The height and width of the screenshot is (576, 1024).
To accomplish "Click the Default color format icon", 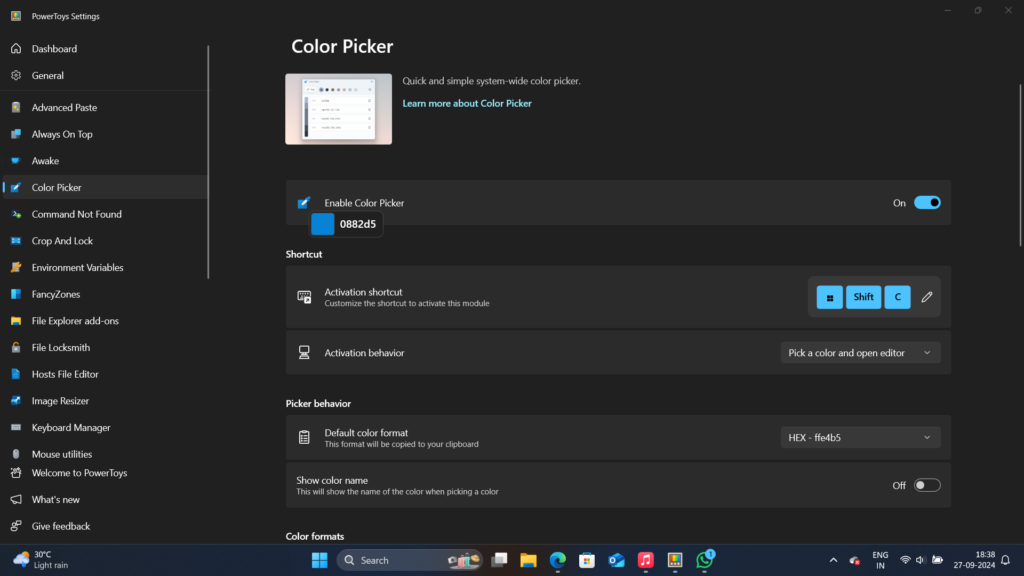I will 304,438.
